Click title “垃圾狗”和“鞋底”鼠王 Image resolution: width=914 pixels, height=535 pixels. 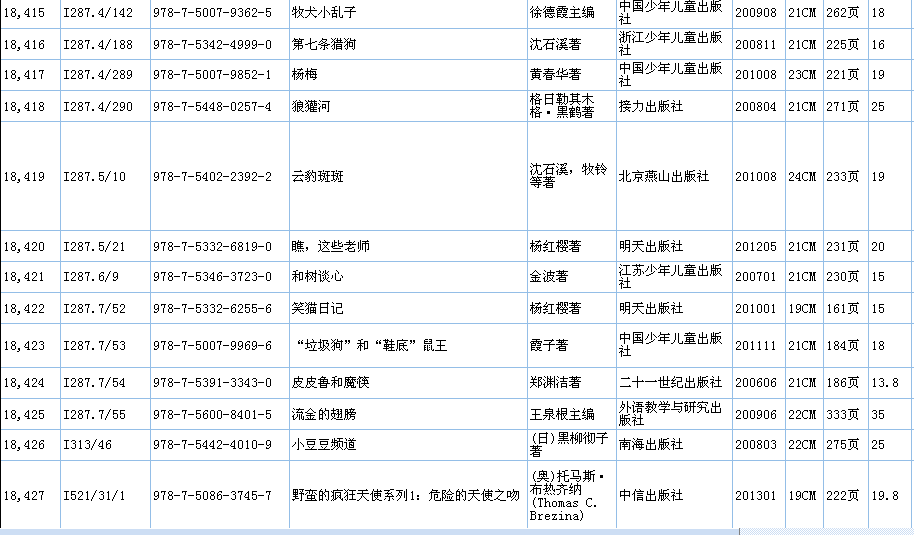[372, 346]
